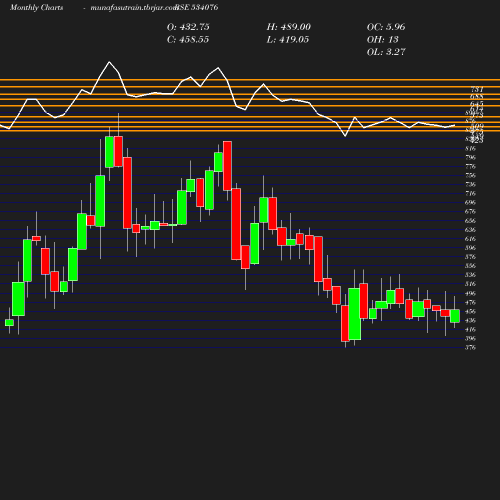This screenshot has height=500, width=500.
Task: Click the 576 price axis label
Action: pyautogui.click(x=470, y=257)
